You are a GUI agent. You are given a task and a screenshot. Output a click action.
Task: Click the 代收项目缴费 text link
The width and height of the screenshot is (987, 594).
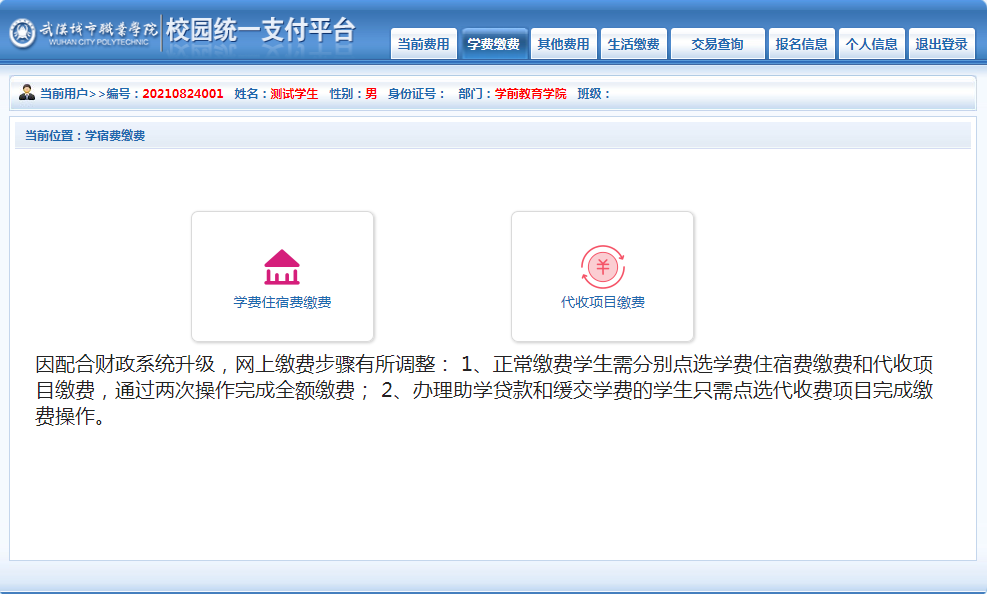(602, 302)
